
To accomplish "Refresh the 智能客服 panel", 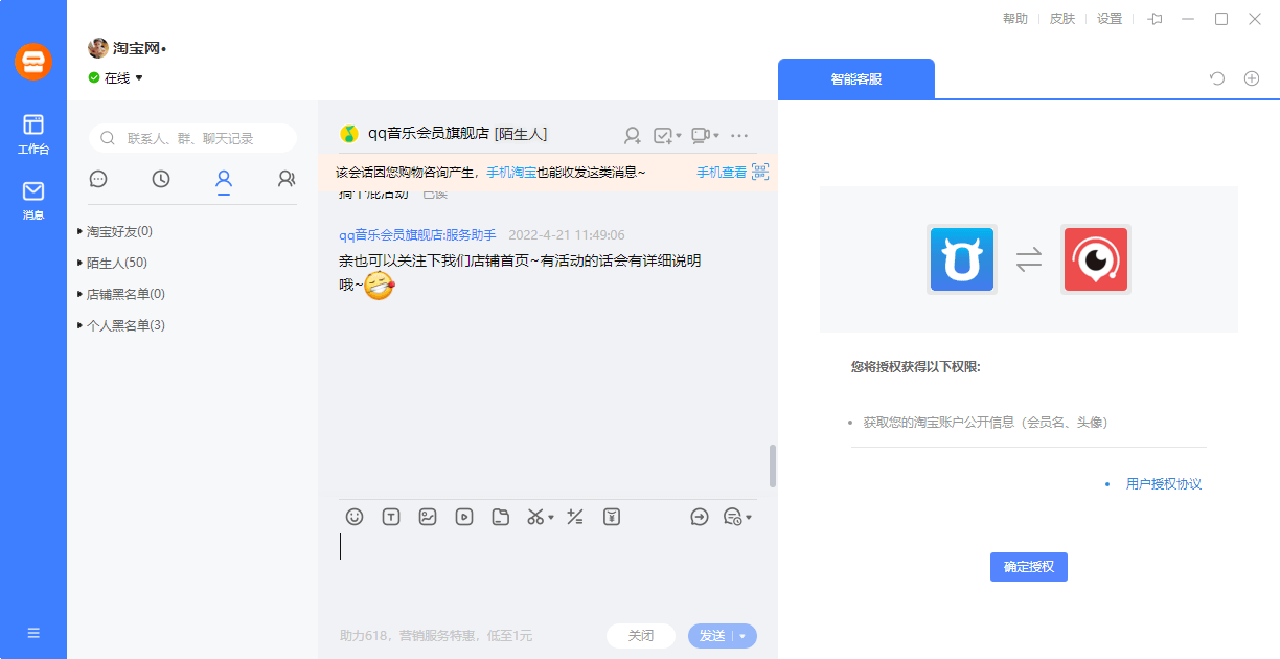I will click(x=1216, y=78).
